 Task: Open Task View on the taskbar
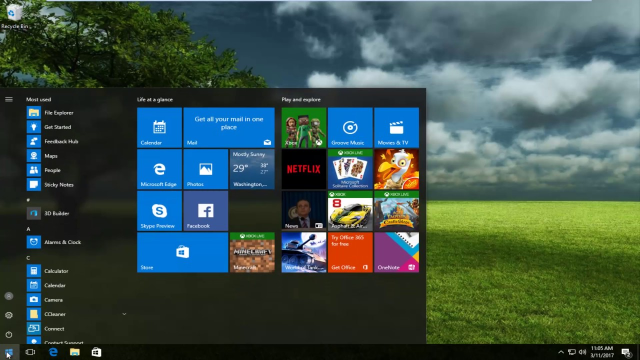[31, 352]
